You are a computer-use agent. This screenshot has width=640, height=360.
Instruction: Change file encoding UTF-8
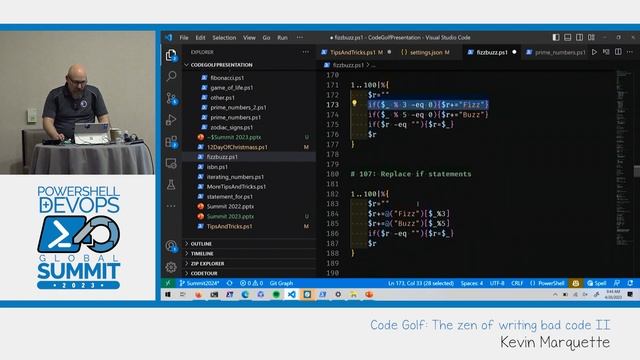click(x=497, y=283)
